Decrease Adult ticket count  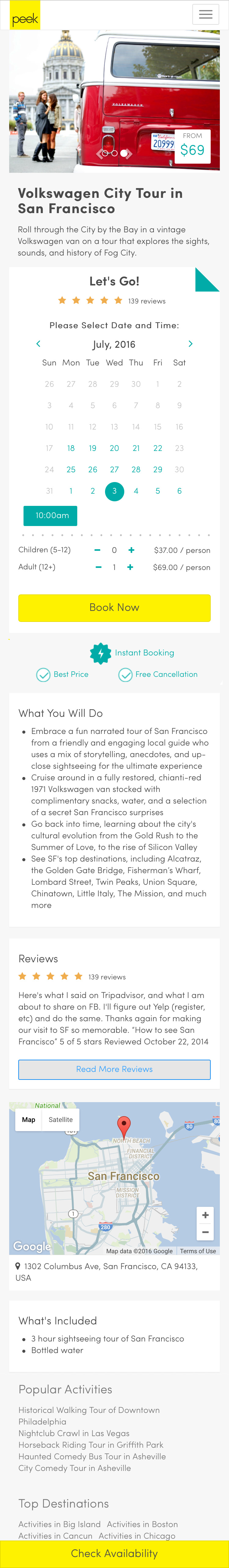click(x=98, y=567)
